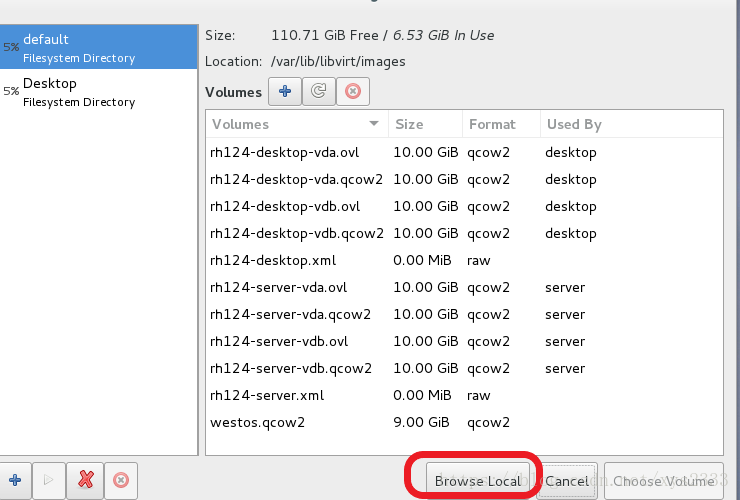Select the default storage pool
This screenshot has height=500, width=740.
(99, 47)
